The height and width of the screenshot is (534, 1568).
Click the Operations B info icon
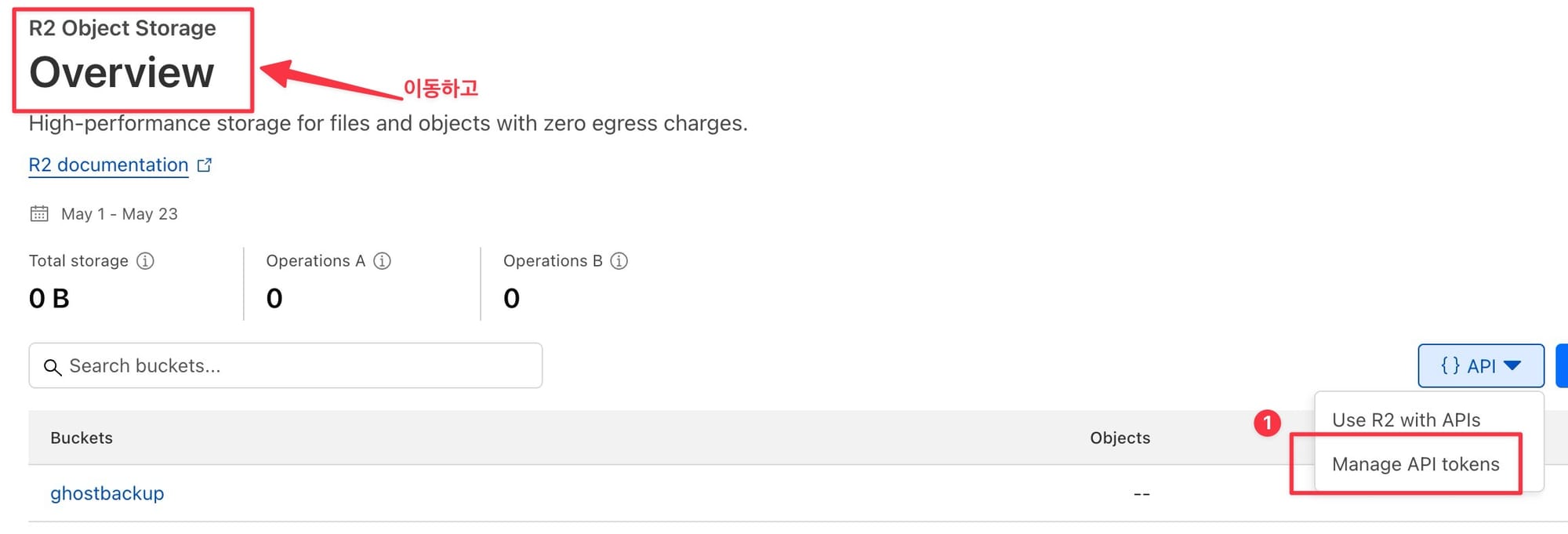(619, 261)
